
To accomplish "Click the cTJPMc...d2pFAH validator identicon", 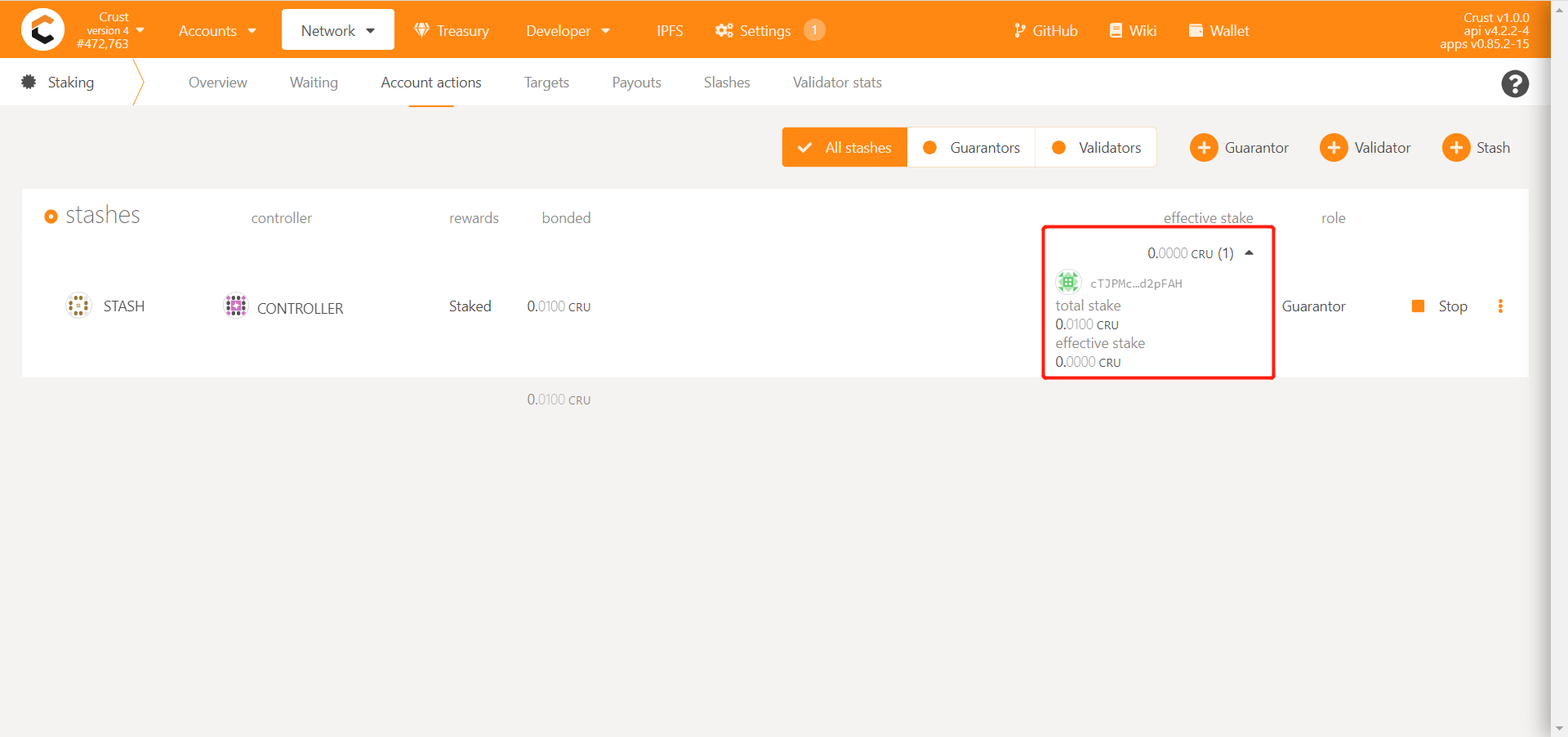I will click(x=1068, y=282).
